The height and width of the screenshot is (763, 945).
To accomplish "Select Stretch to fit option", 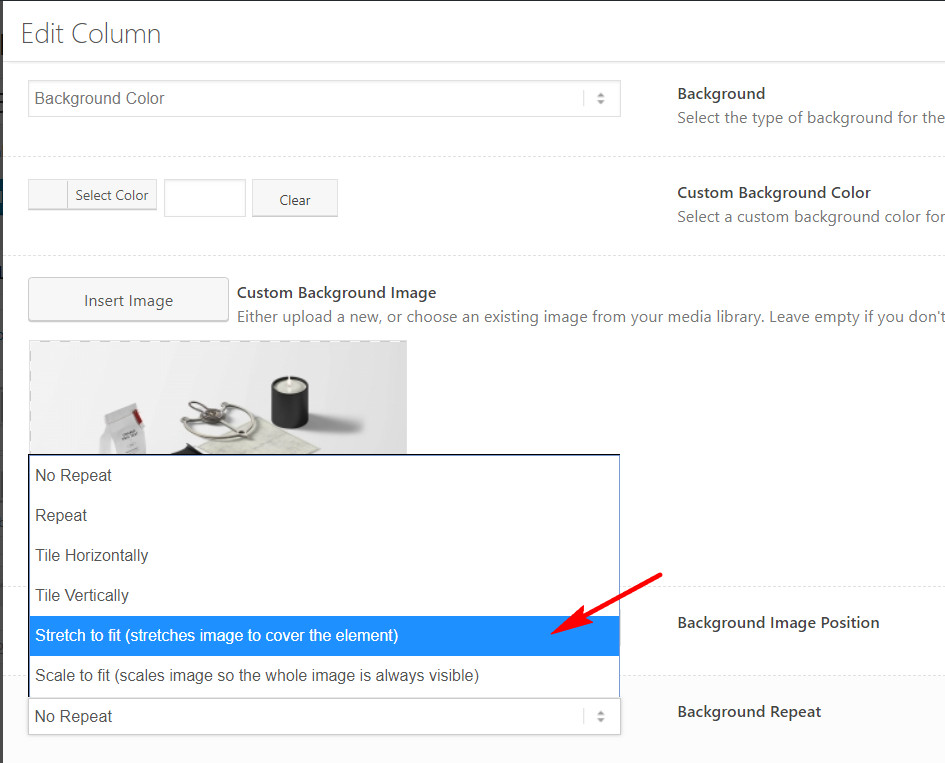I will coord(324,636).
